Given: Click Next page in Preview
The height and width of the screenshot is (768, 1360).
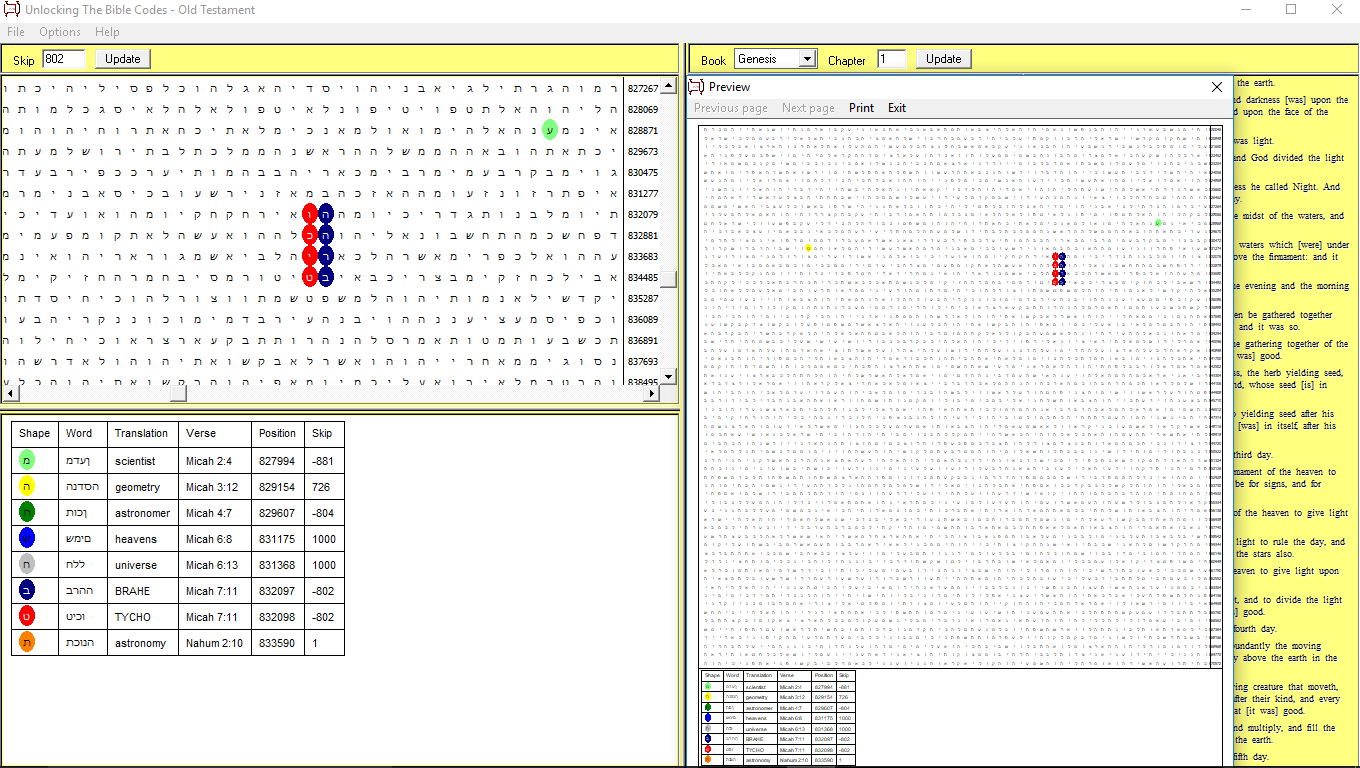Looking at the screenshot, I should coord(808,108).
